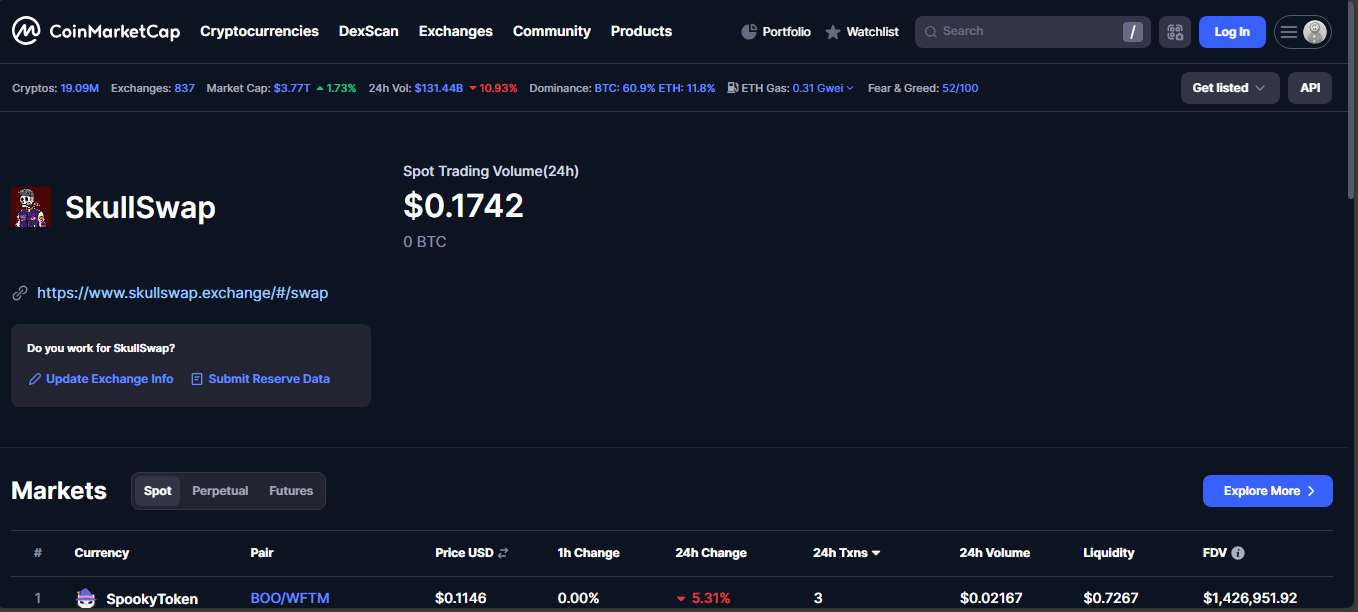Open the DexScan menu item
The height and width of the screenshot is (612, 1358).
[368, 31]
